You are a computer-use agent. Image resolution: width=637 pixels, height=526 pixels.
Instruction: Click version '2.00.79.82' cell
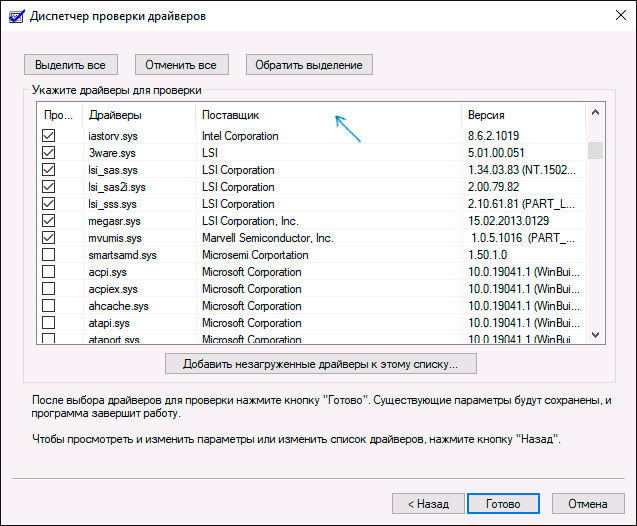click(494, 187)
